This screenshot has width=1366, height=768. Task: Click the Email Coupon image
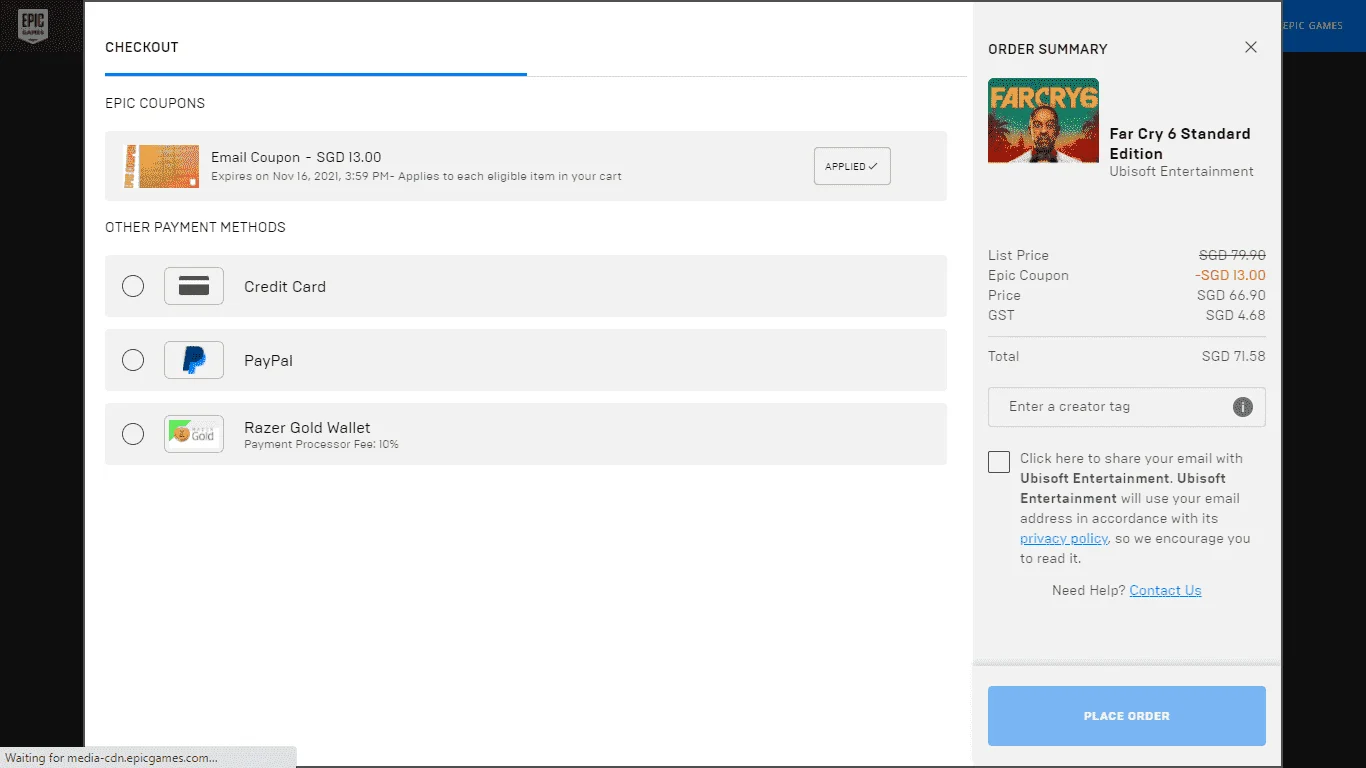click(161, 166)
